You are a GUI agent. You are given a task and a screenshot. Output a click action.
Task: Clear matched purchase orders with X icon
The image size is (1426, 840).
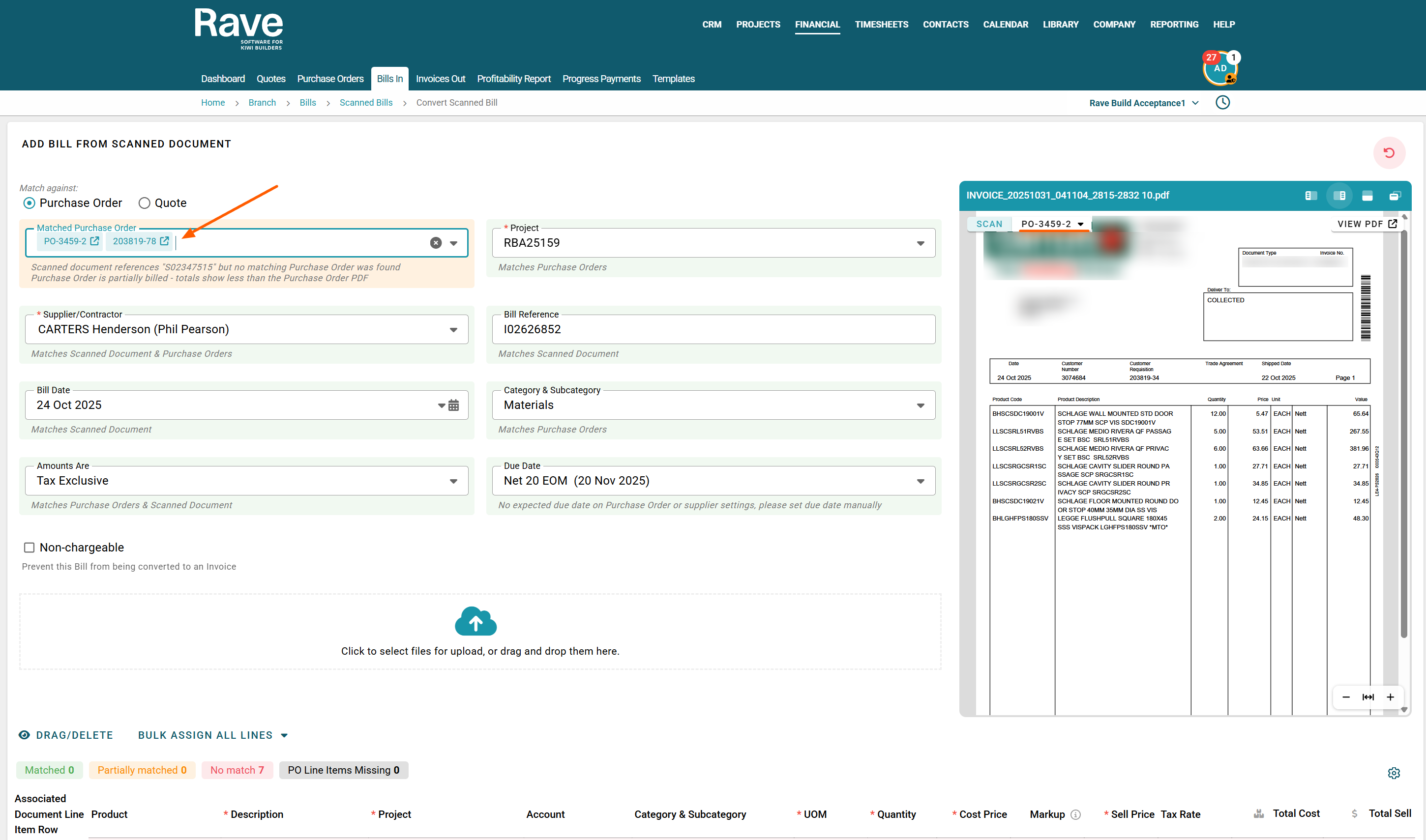[435, 243]
